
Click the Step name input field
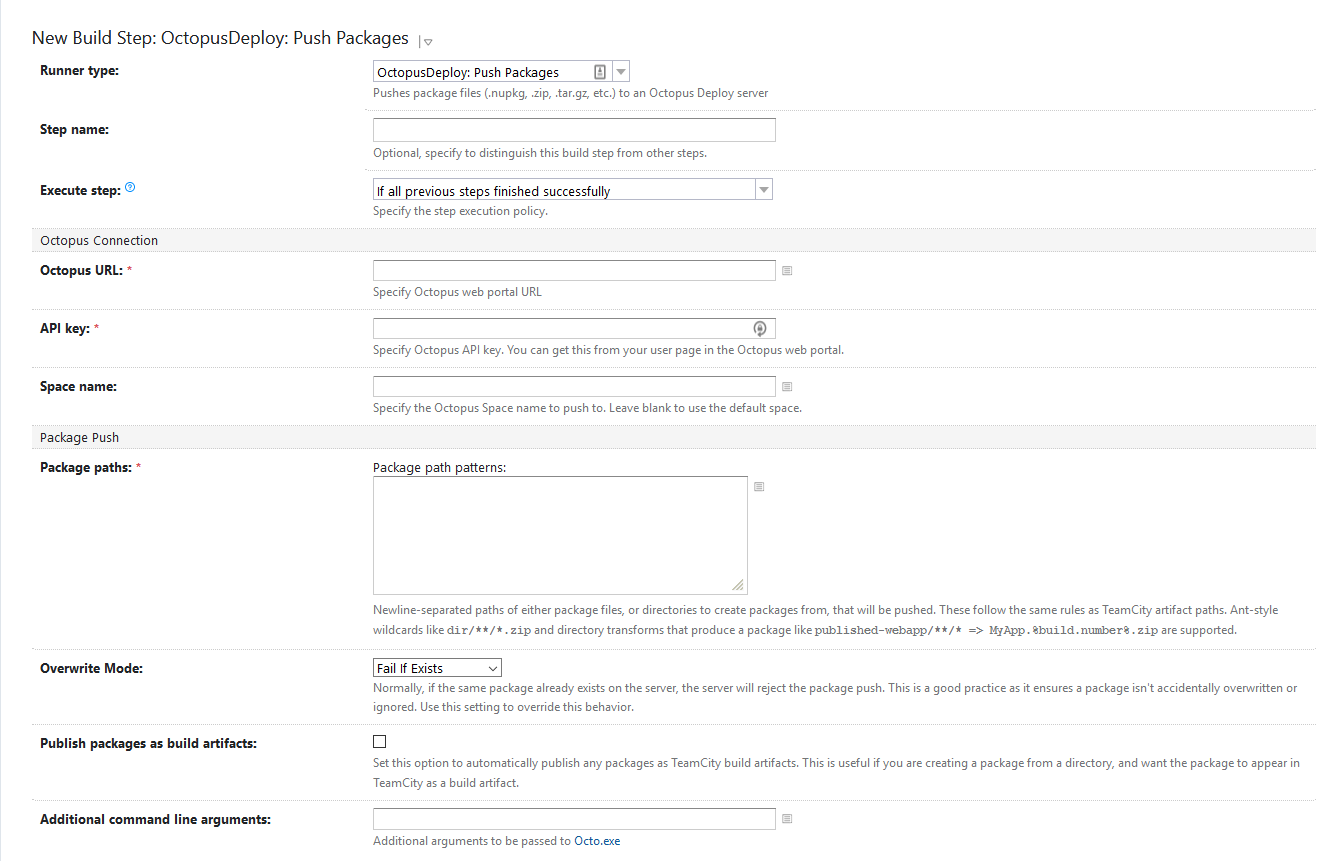pyautogui.click(x=574, y=130)
